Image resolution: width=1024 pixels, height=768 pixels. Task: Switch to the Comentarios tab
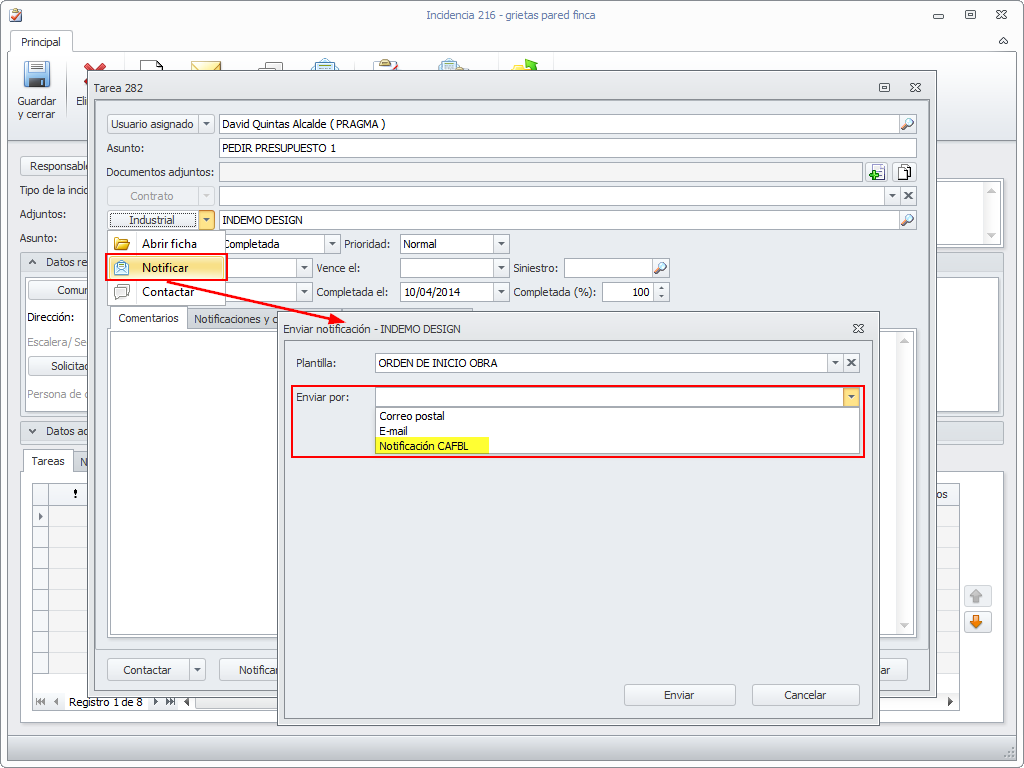pyautogui.click(x=148, y=318)
